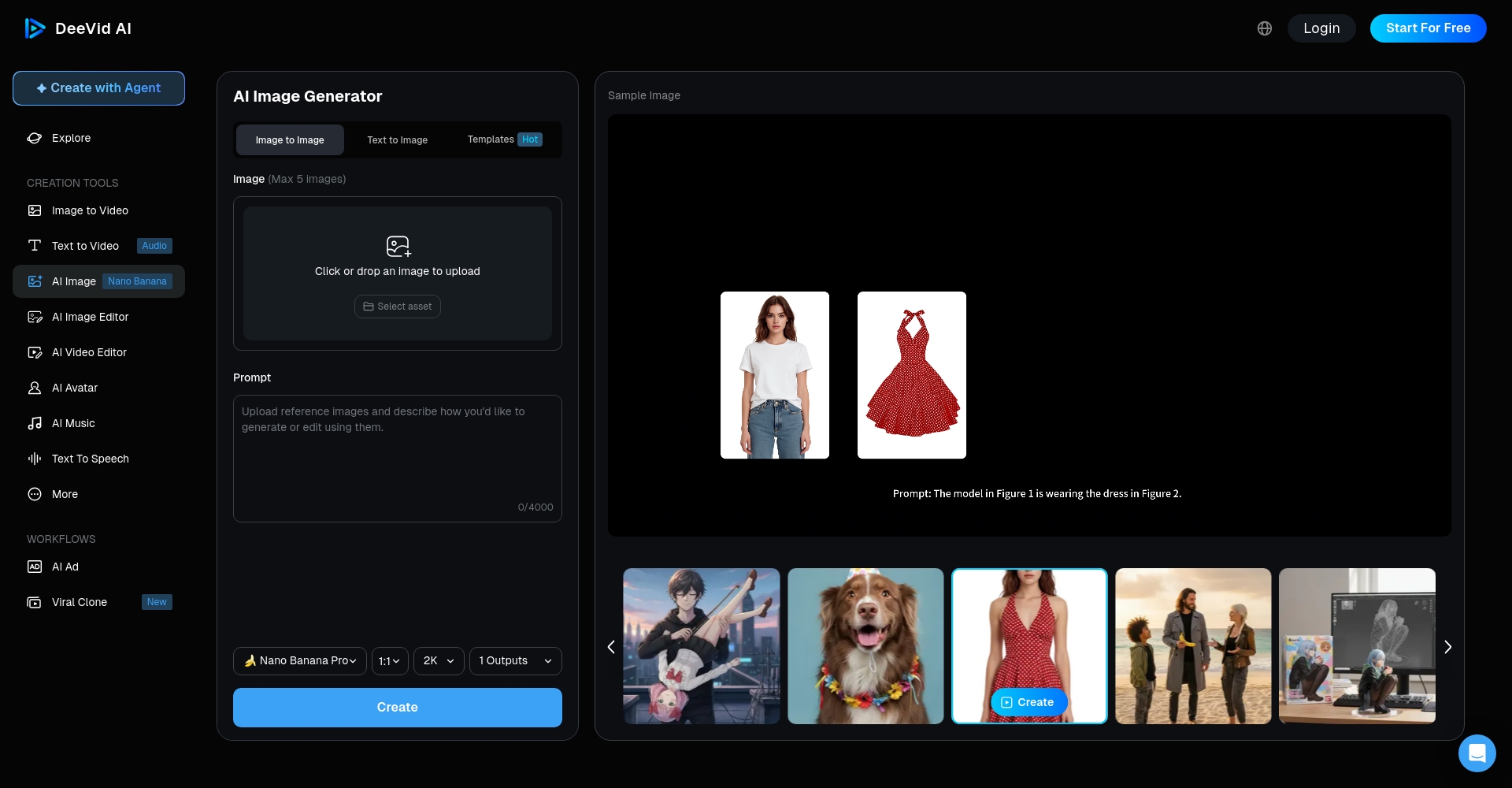Click the image upload icon
This screenshot has width=1512, height=788.
point(398,247)
